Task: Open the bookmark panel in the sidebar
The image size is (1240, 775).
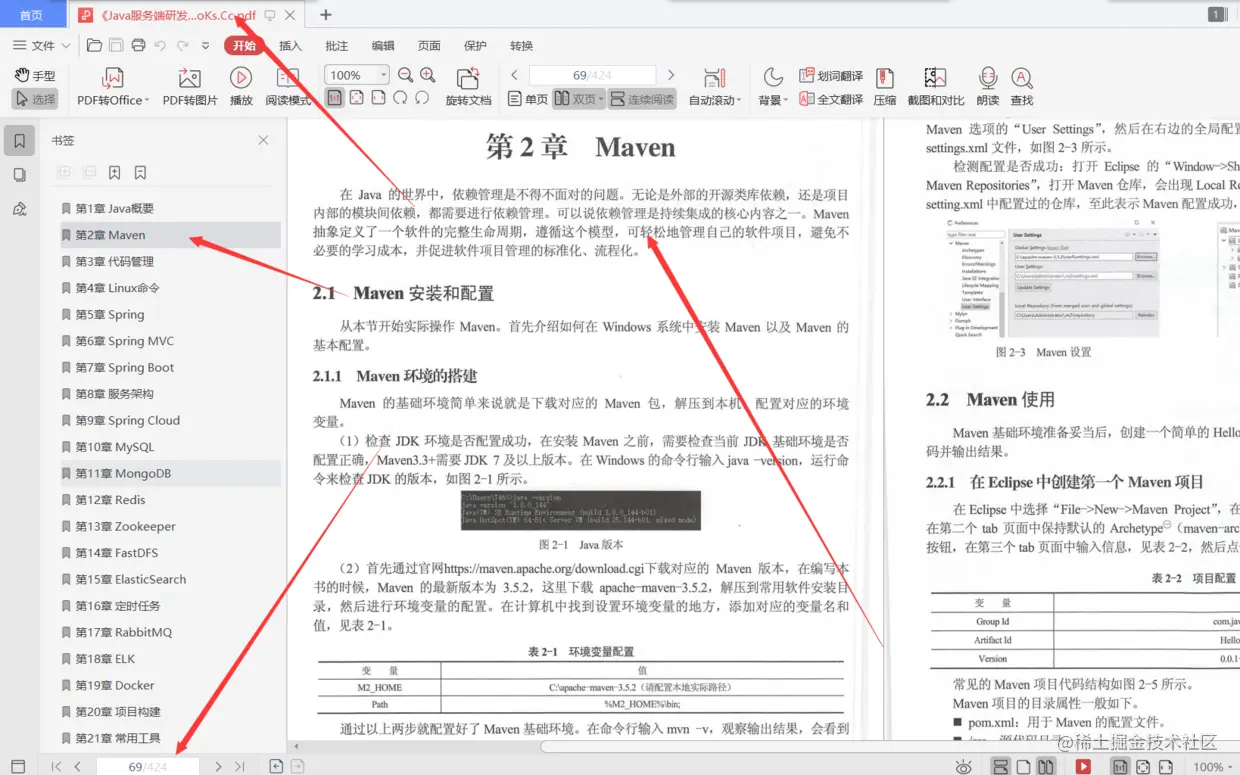Action: click(19, 141)
